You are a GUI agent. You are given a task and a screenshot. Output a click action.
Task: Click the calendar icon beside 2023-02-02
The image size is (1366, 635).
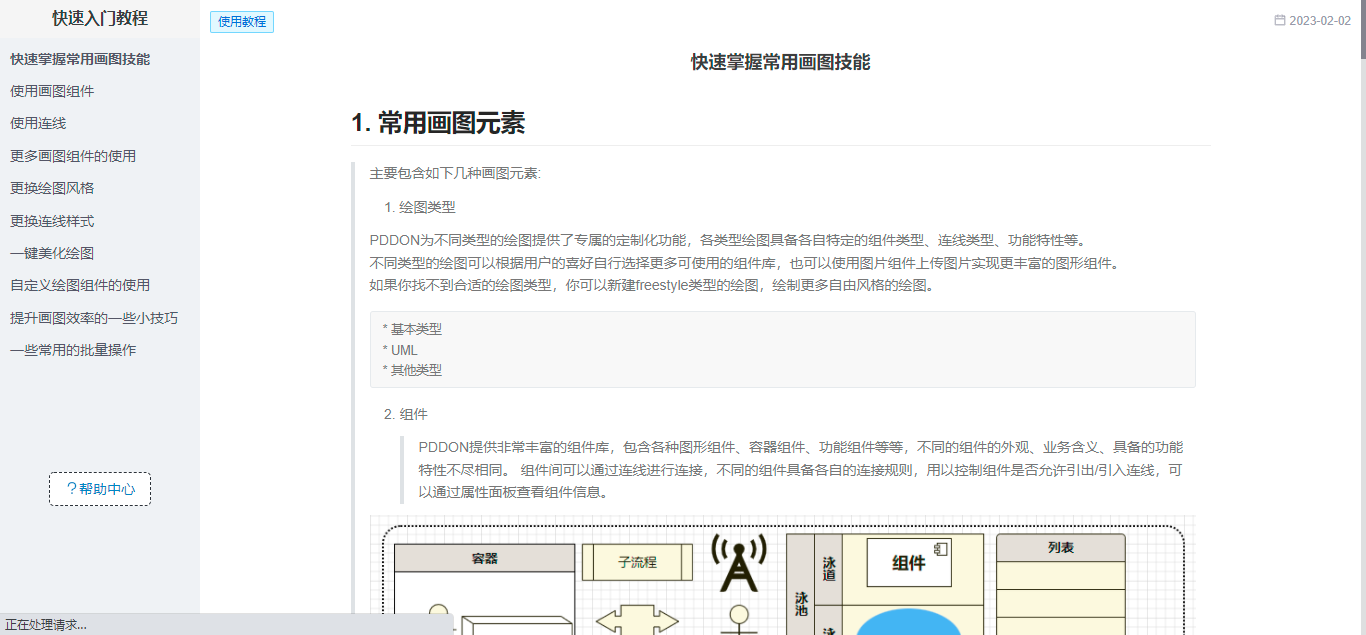pos(1279,20)
